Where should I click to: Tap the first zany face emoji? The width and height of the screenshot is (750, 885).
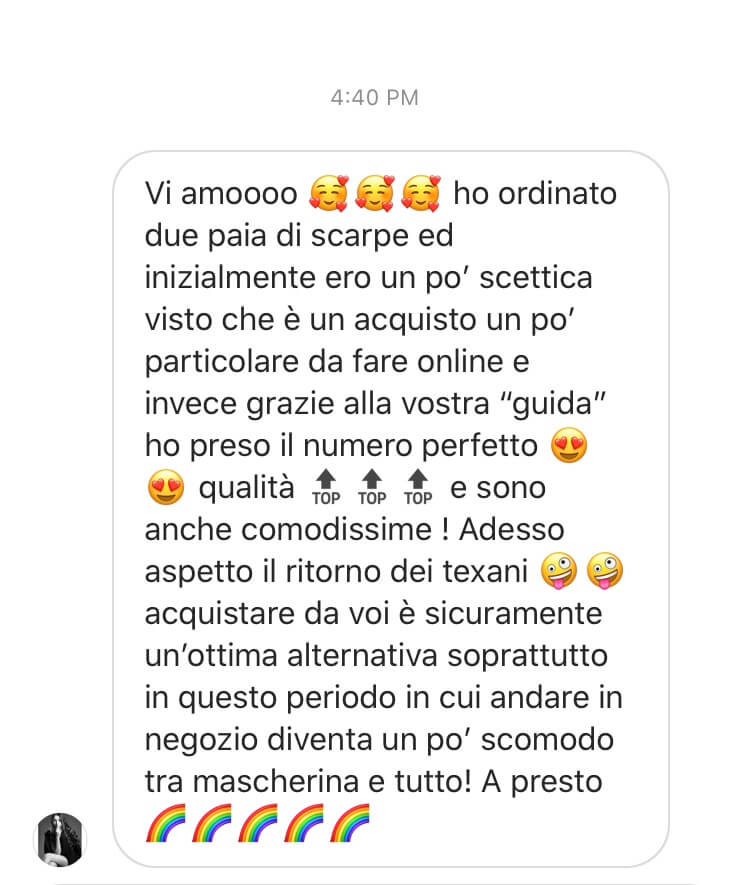pyautogui.click(x=558, y=571)
